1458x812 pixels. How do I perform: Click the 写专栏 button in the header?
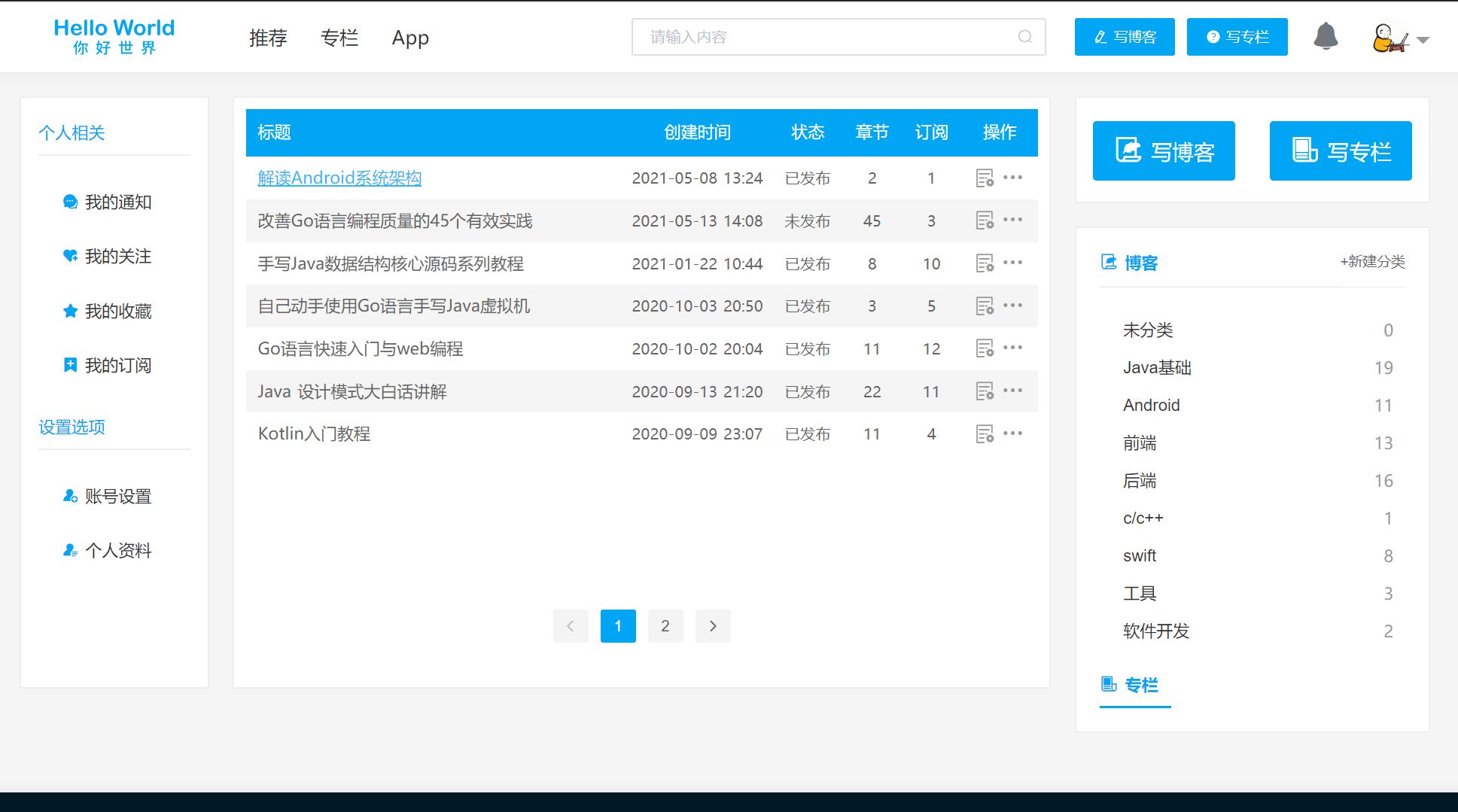click(x=1237, y=36)
